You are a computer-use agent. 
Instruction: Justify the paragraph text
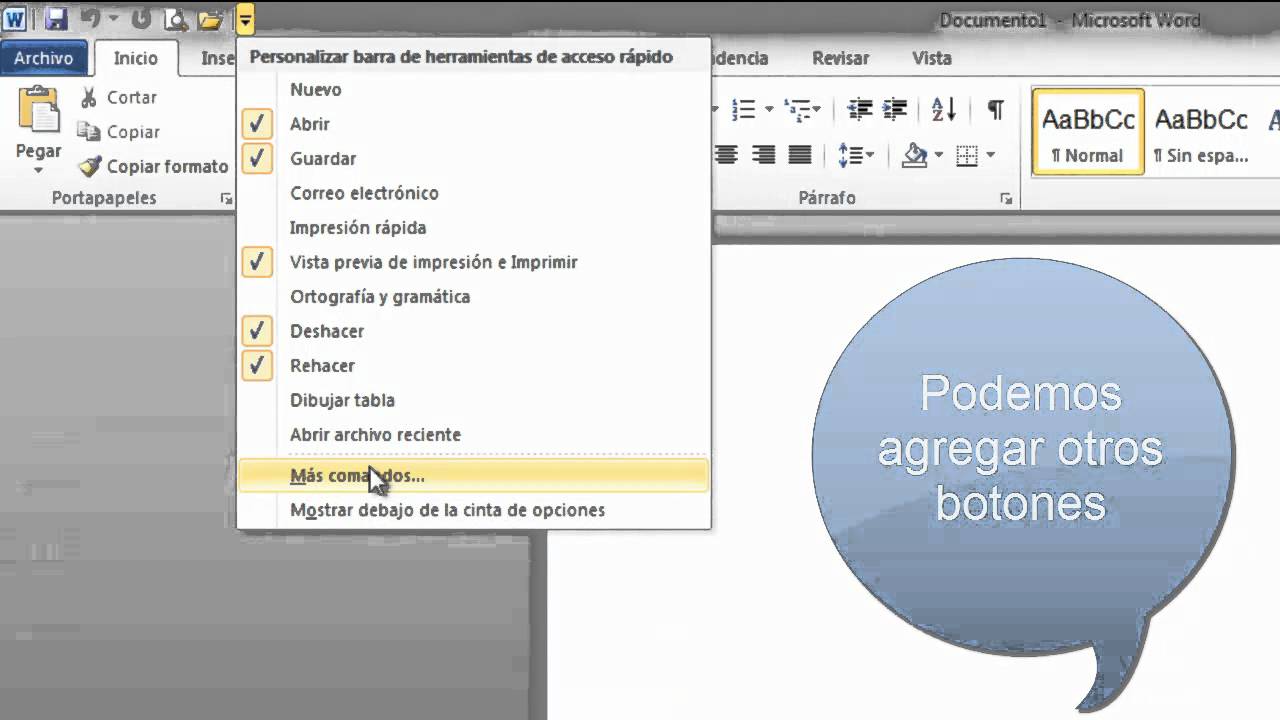coord(800,155)
